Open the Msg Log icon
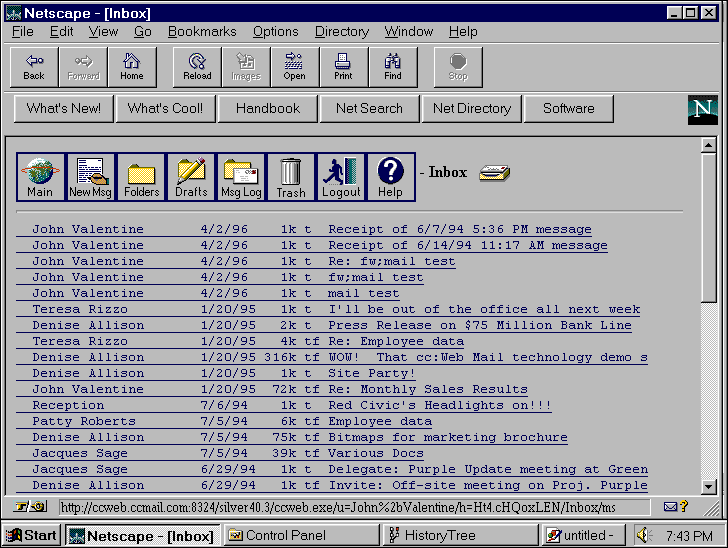 (x=241, y=177)
